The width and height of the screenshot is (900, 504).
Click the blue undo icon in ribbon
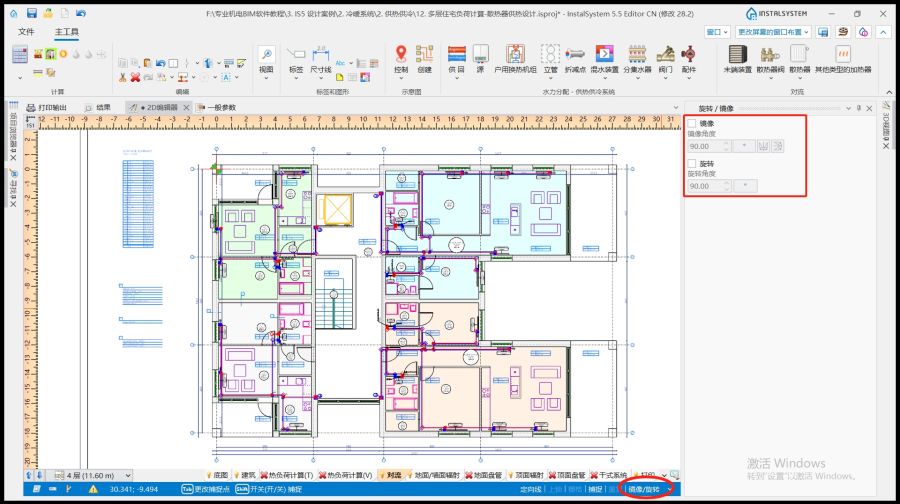[x=160, y=63]
